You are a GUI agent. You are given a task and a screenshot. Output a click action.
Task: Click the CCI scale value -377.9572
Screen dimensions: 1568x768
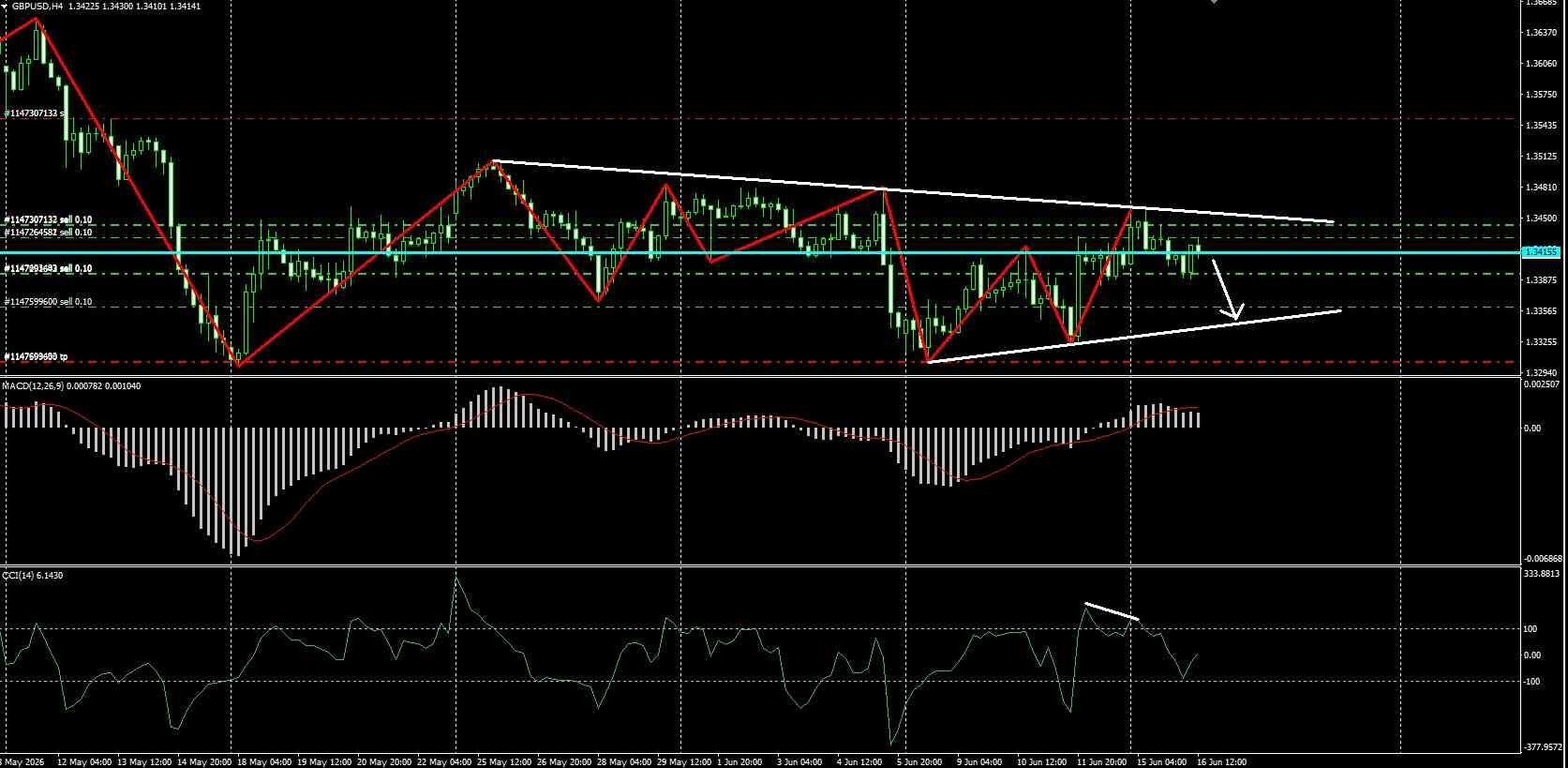click(1543, 747)
